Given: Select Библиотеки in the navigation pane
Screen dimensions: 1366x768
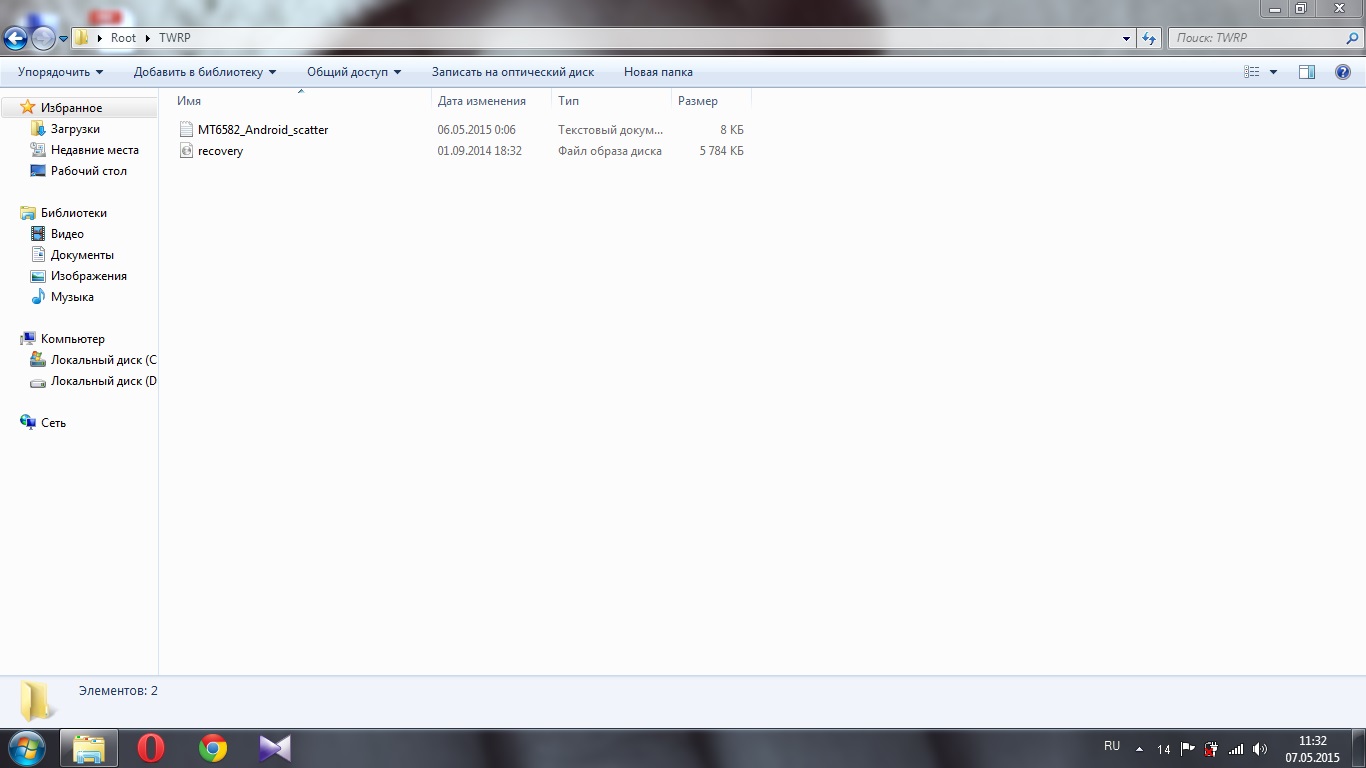Looking at the screenshot, I should [x=74, y=213].
